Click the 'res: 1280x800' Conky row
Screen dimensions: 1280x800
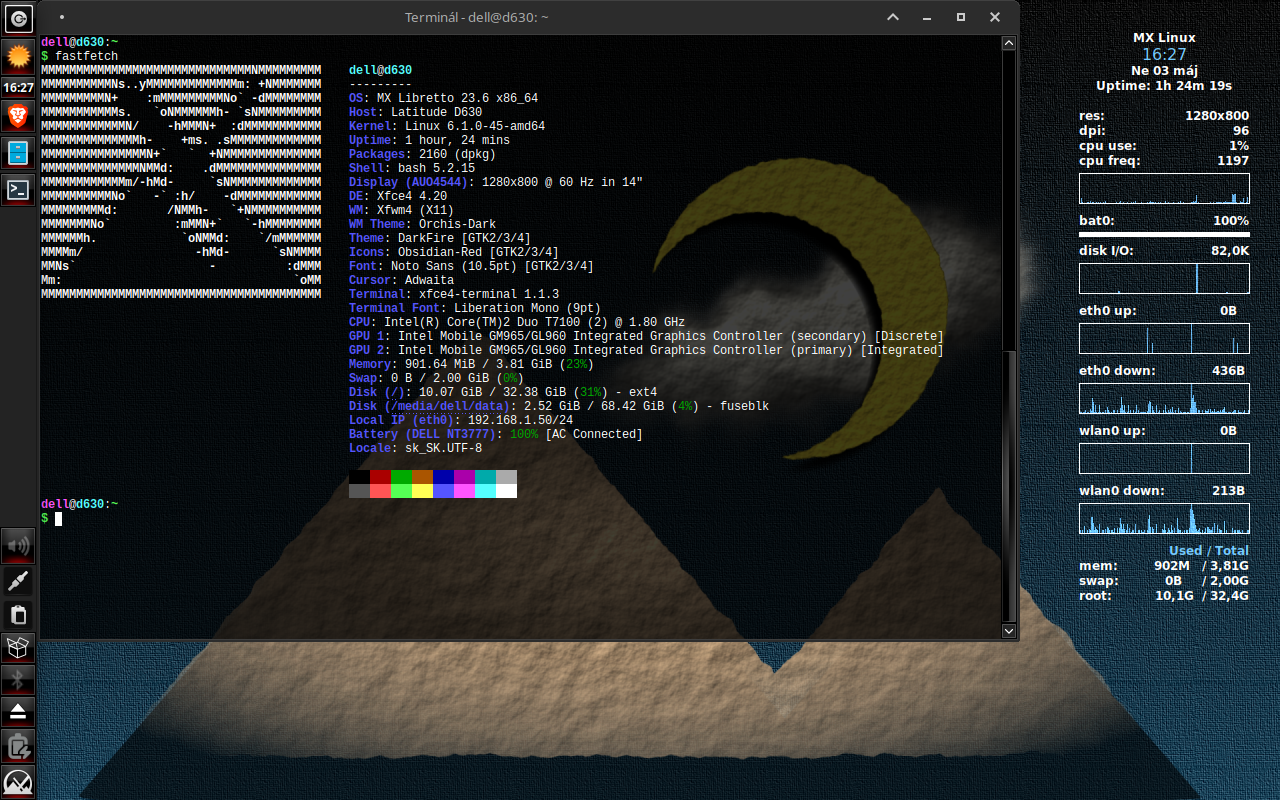[1164, 115]
